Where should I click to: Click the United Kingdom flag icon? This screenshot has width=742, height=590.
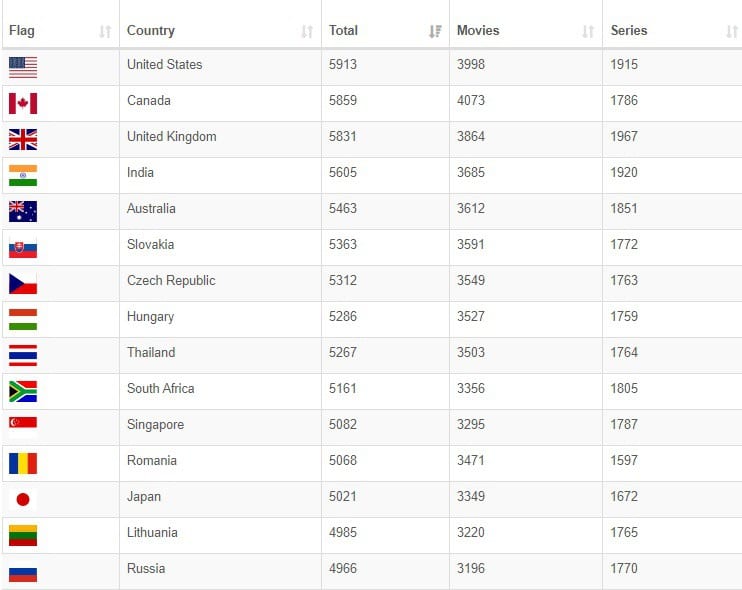click(23, 139)
